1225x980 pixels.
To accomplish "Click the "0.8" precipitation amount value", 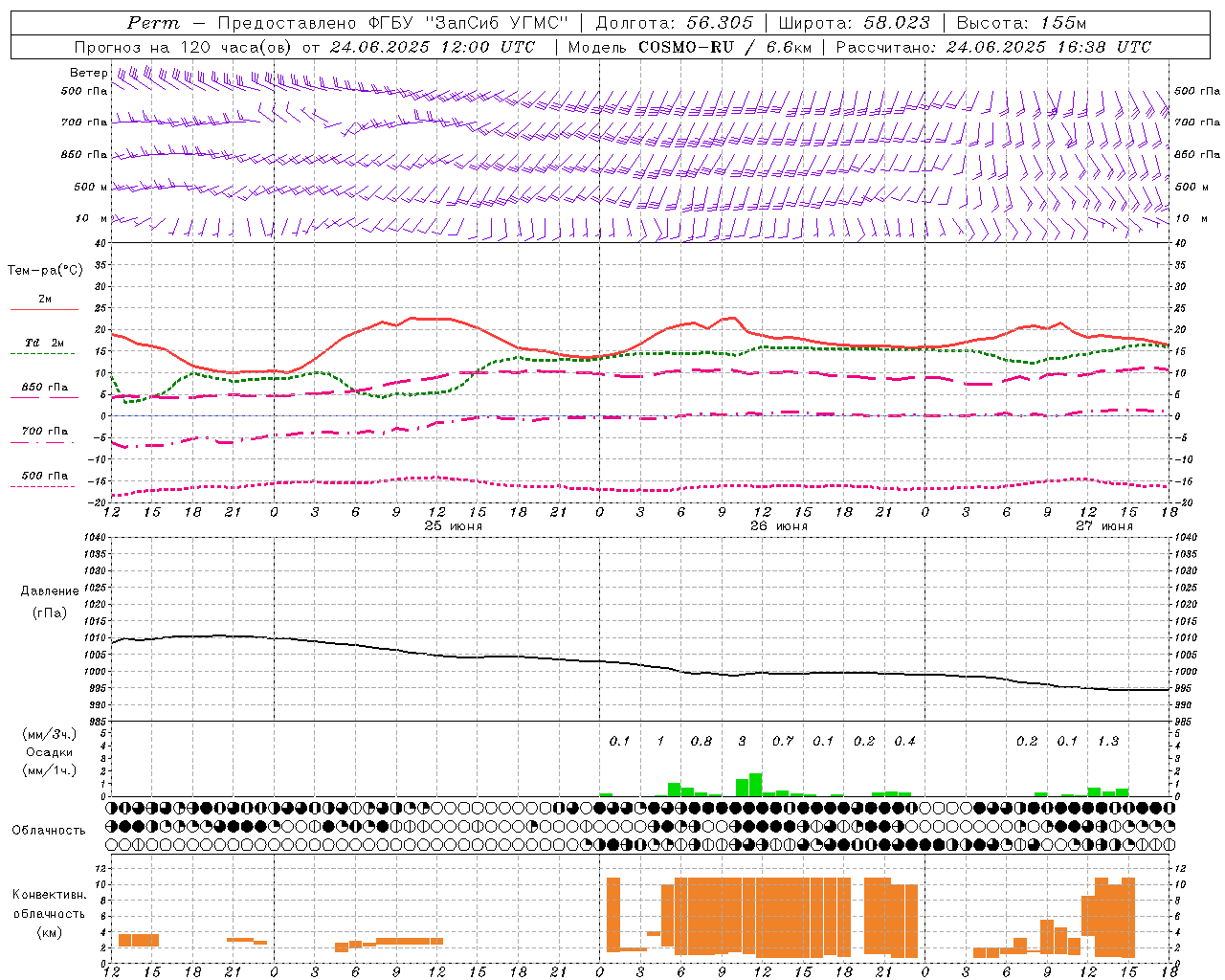I will (702, 741).
